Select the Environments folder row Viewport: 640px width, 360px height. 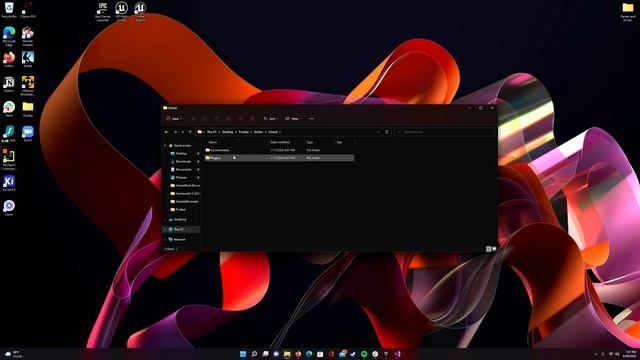[x=280, y=150]
